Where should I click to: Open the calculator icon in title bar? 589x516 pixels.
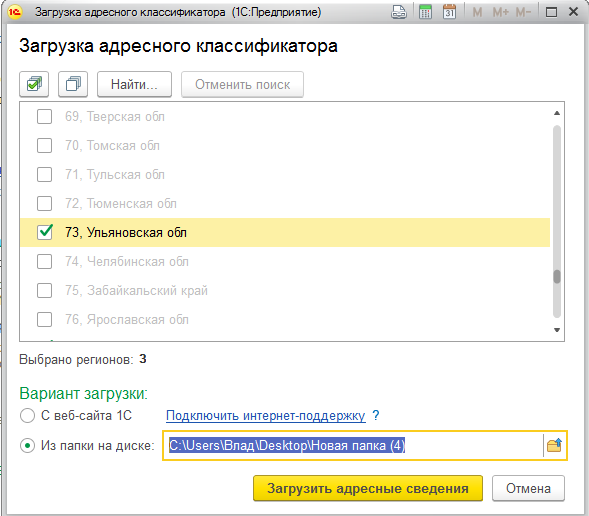tap(425, 12)
